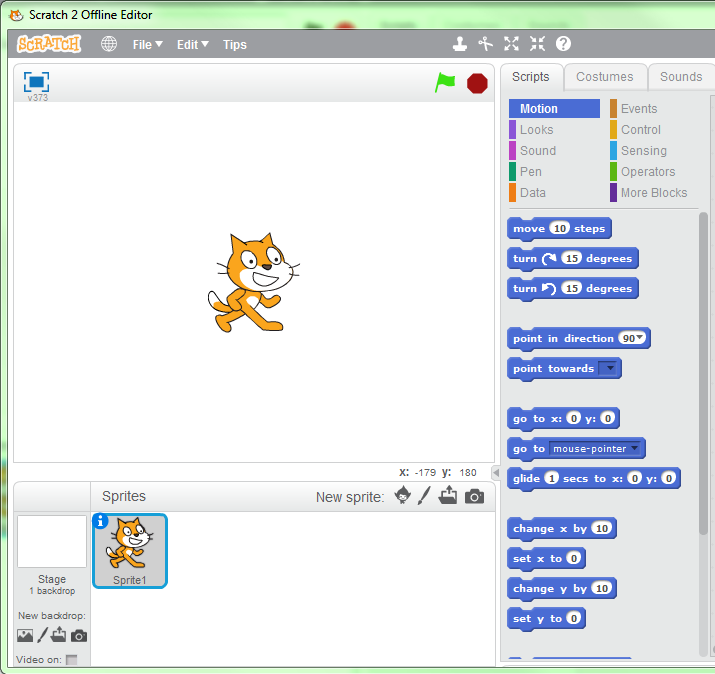
Task: Take new backdrop photo from camera
Action: coord(79,636)
